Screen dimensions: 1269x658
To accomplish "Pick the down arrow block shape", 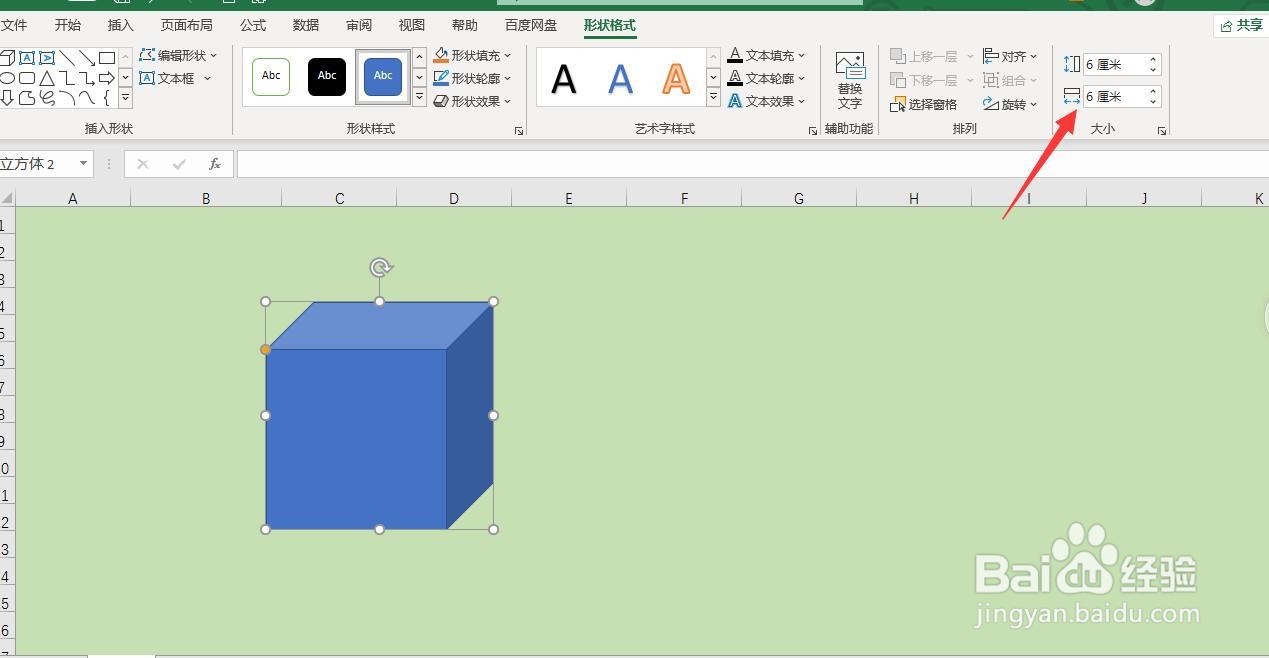I will [7, 97].
